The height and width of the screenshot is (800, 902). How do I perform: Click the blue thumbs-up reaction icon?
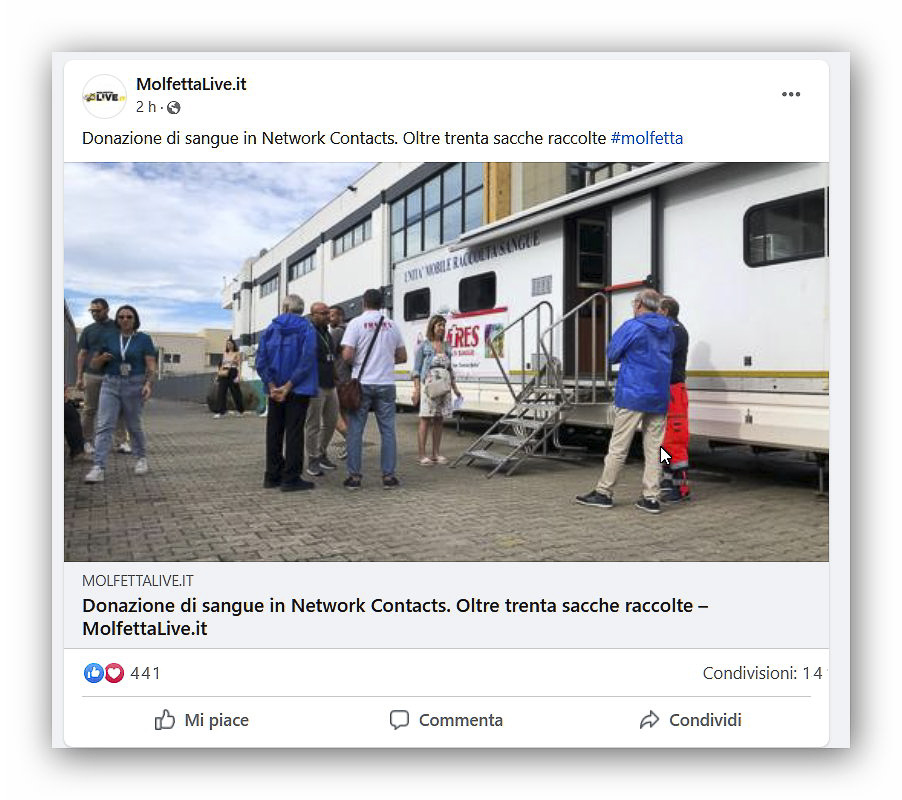pyautogui.click(x=93, y=673)
